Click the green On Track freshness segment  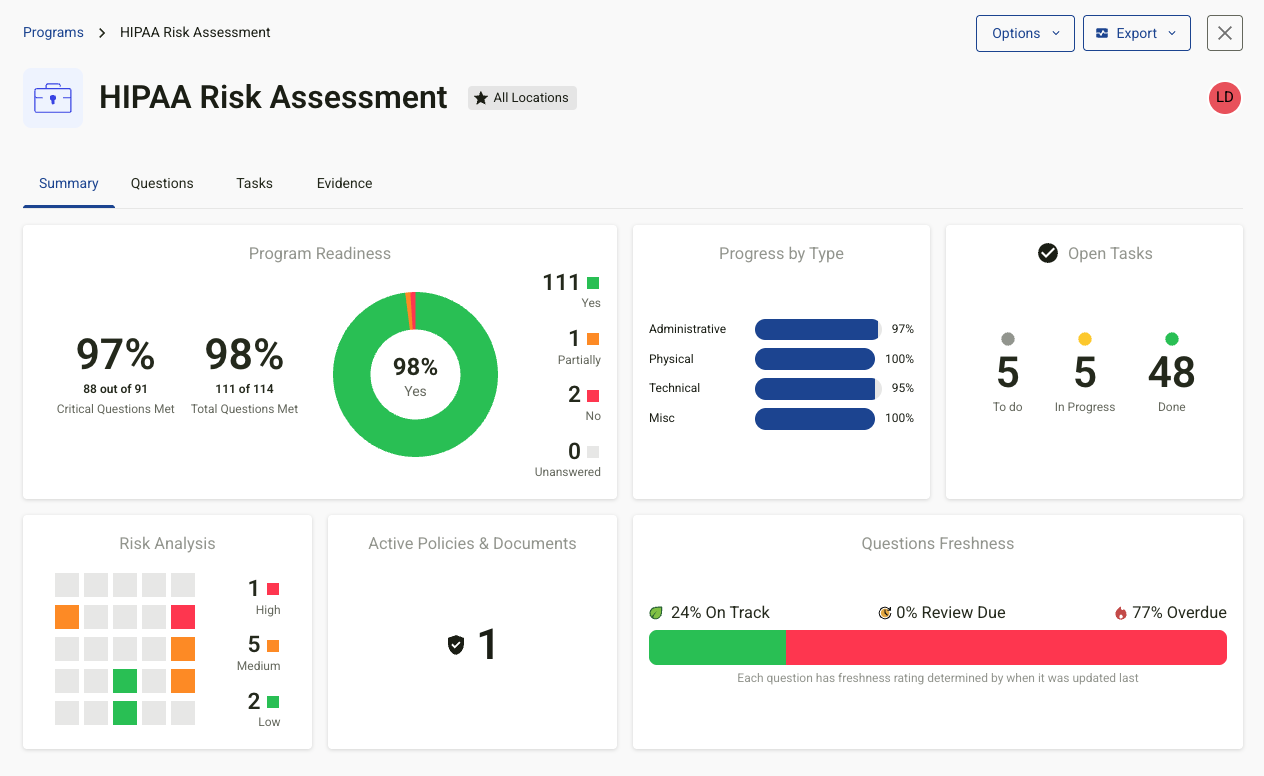717,648
